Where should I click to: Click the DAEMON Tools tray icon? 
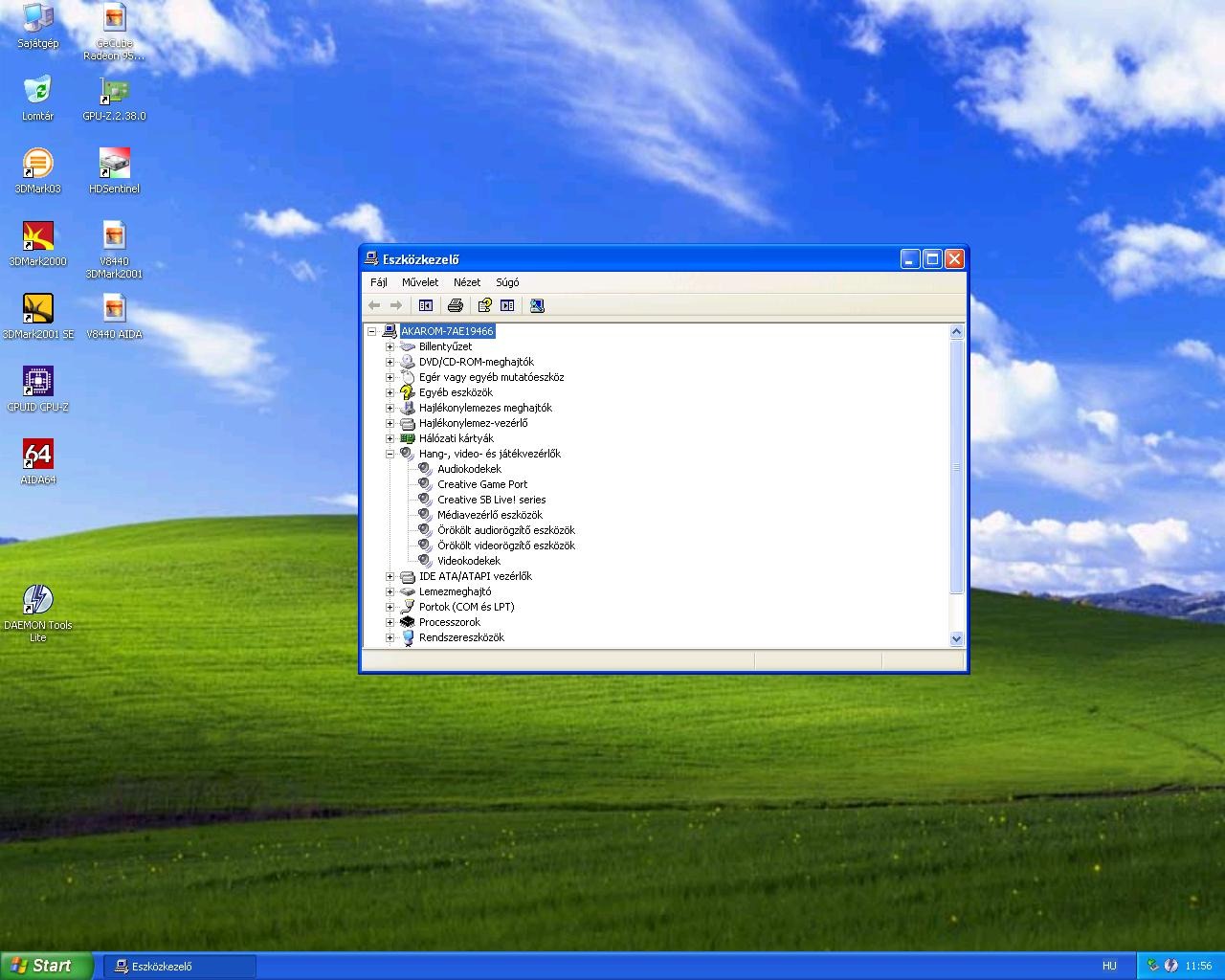click(x=1171, y=966)
